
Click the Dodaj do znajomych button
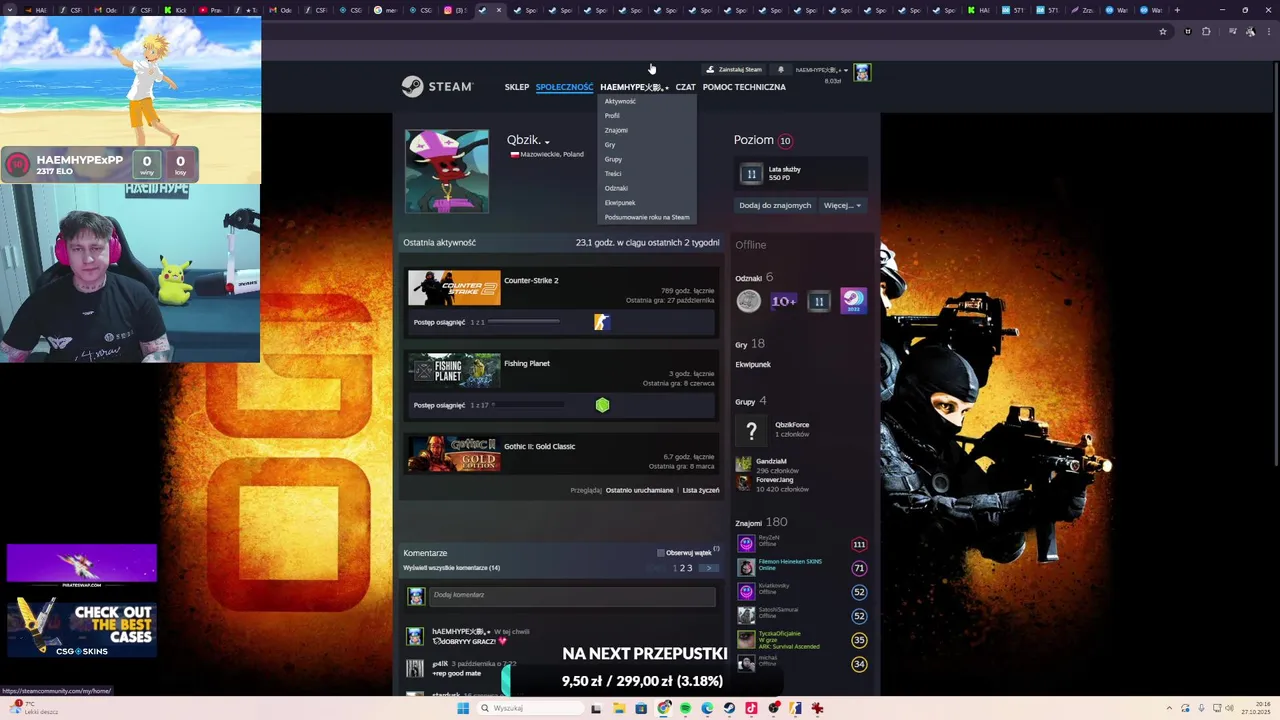coord(775,205)
